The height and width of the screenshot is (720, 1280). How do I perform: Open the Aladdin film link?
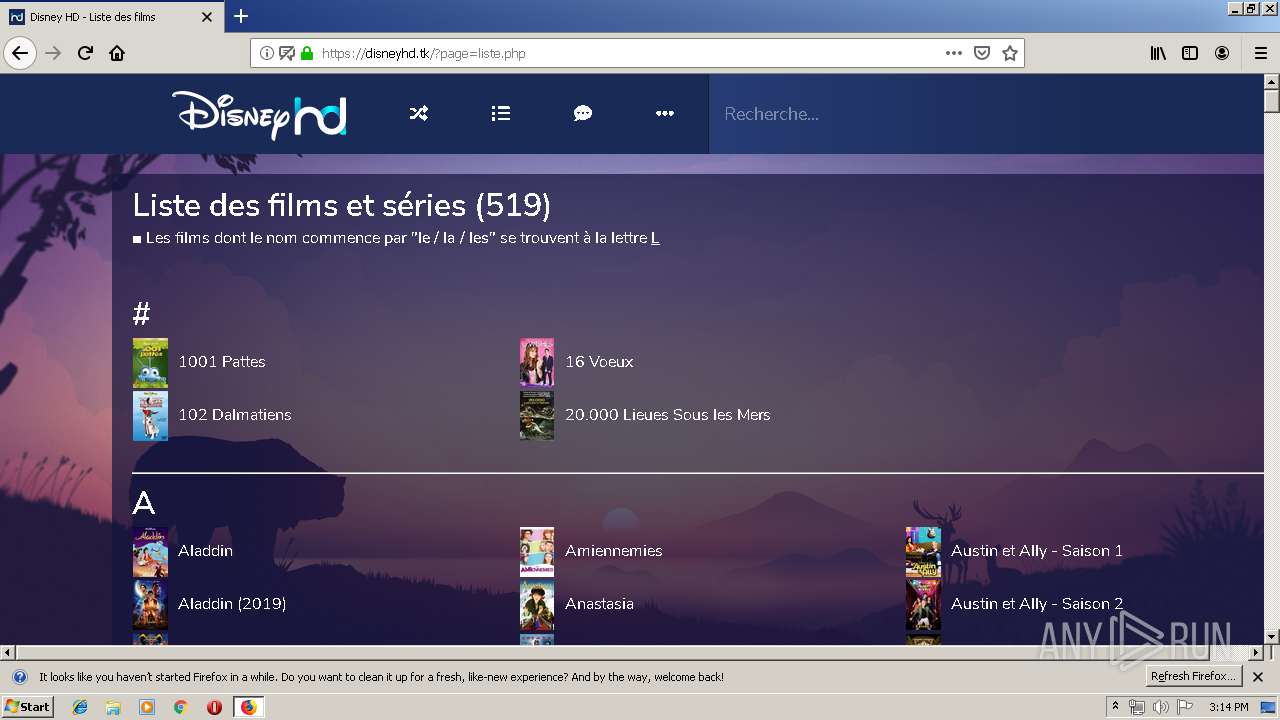[x=205, y=551]
